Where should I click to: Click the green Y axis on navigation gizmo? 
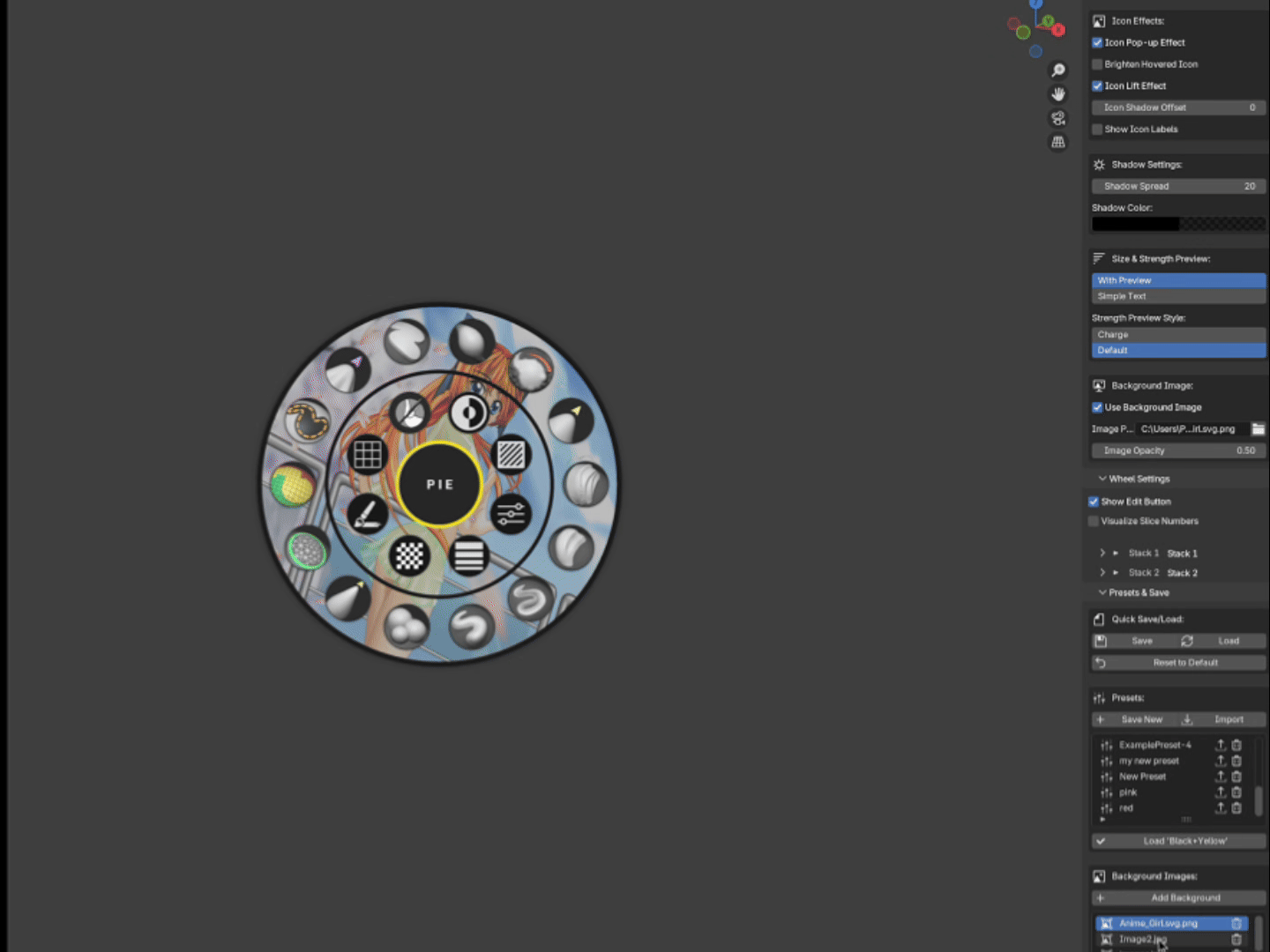(1048, 20)
